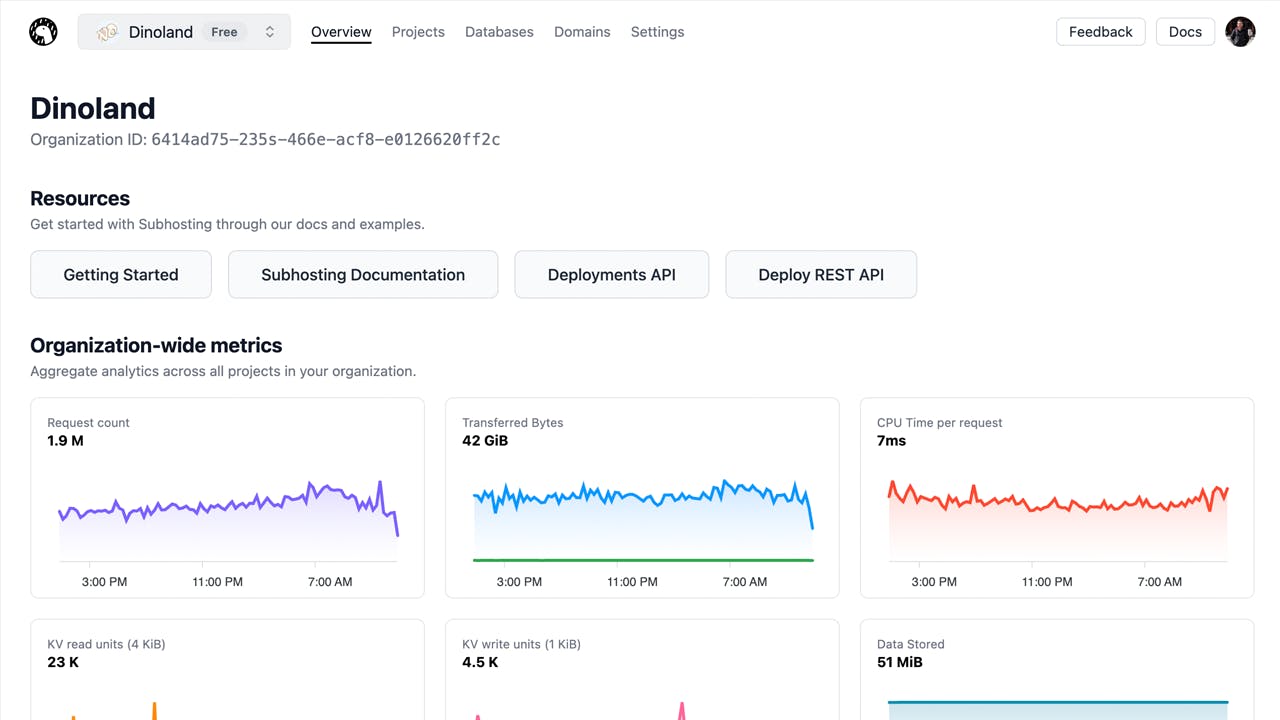The width and height of the screenshot is (1280, 720).
Task: Open the Settings tab
Action: click(x=657, y=32)
